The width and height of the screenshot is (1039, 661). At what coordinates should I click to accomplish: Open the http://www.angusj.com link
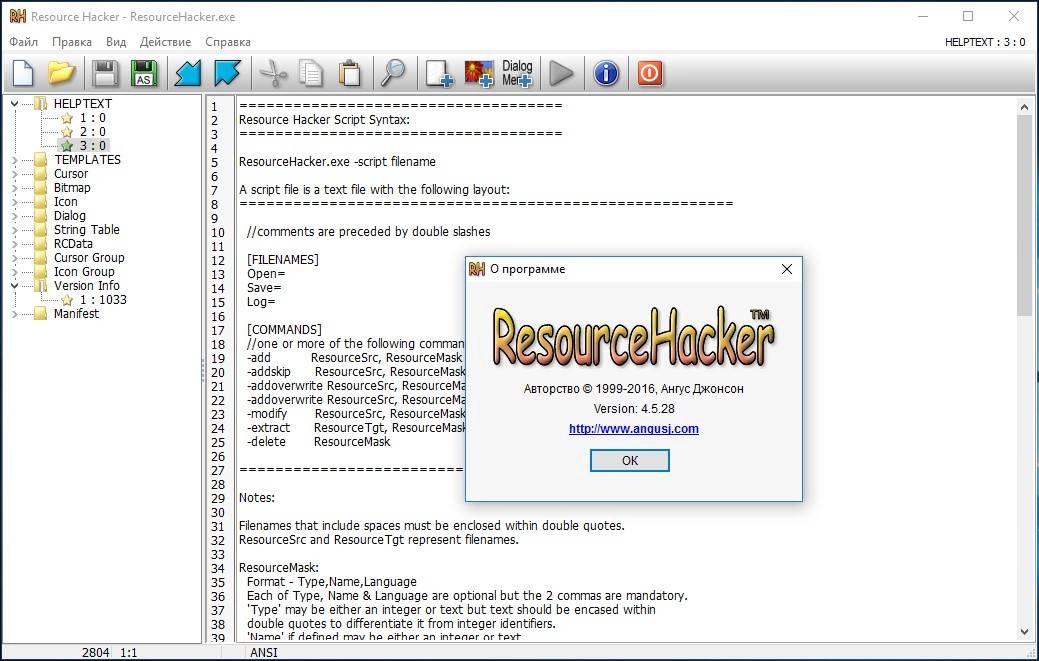(633, 429)
